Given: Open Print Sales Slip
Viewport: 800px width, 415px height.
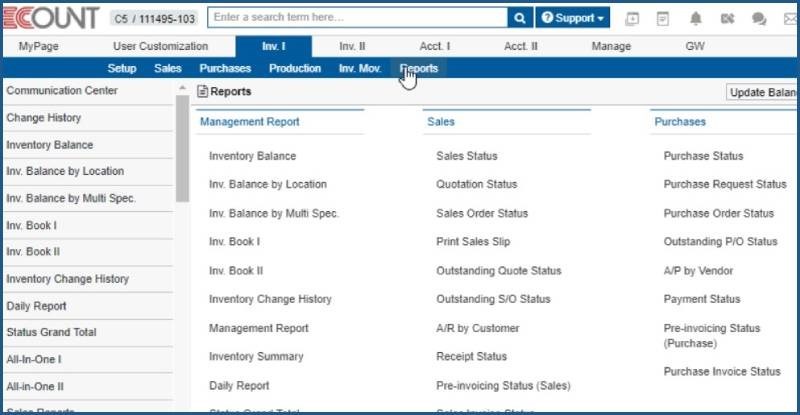Looking at the screenshot, I should click(x=472, y=242).
